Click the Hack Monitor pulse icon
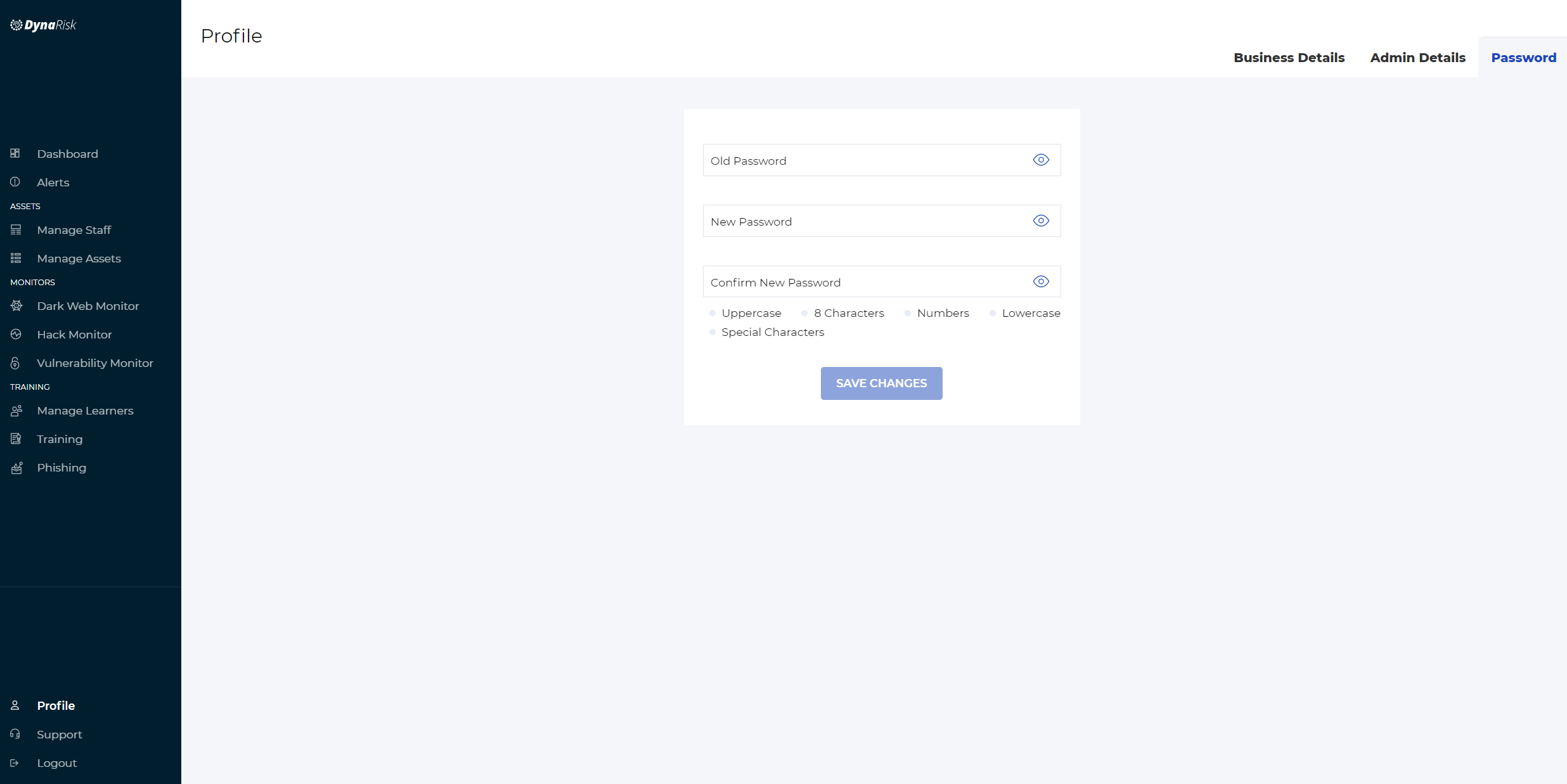This screenshot has width=1567, height=784. [x=16, y=334]
